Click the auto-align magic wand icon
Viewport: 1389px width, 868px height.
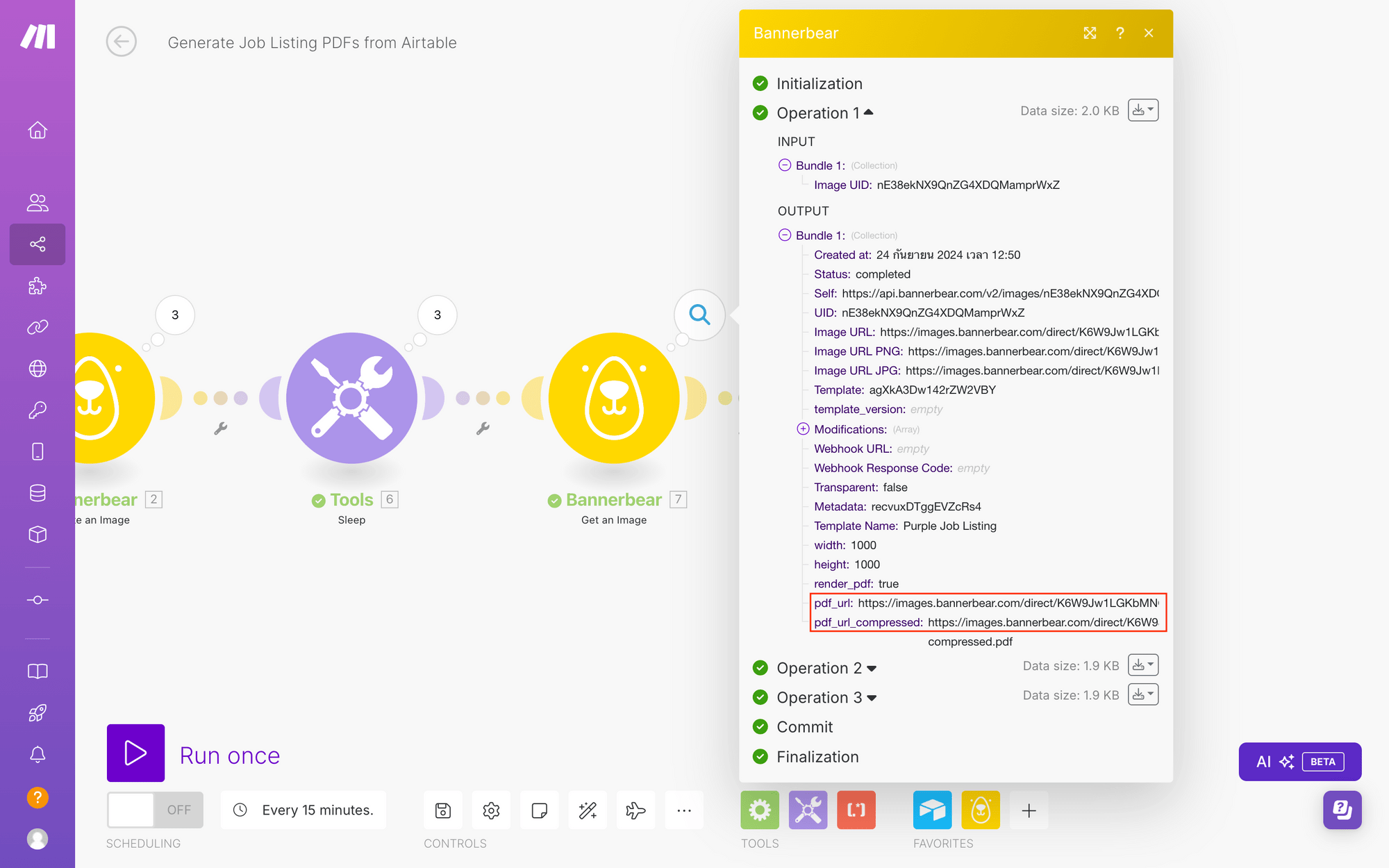(588, 810)
